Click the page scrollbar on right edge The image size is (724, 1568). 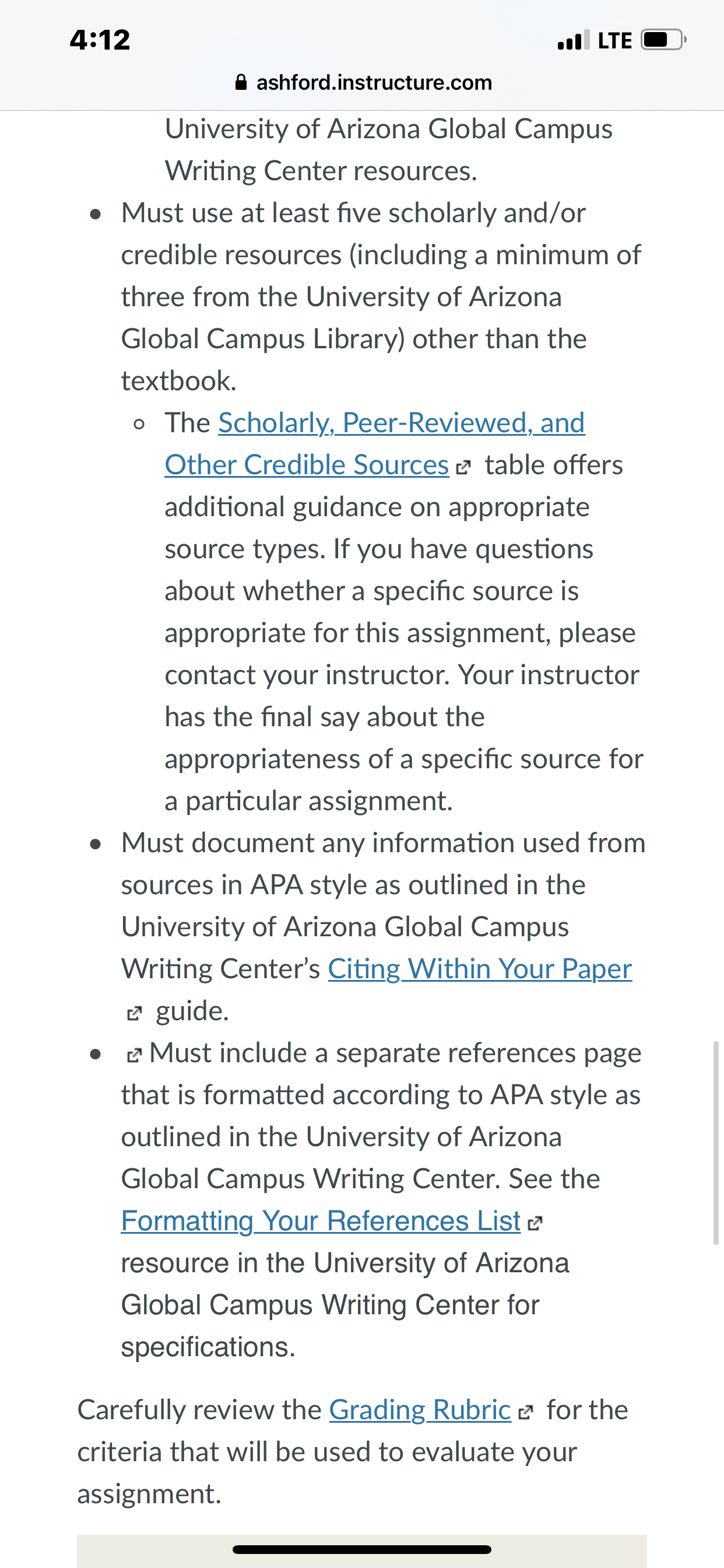point(715,1143)
